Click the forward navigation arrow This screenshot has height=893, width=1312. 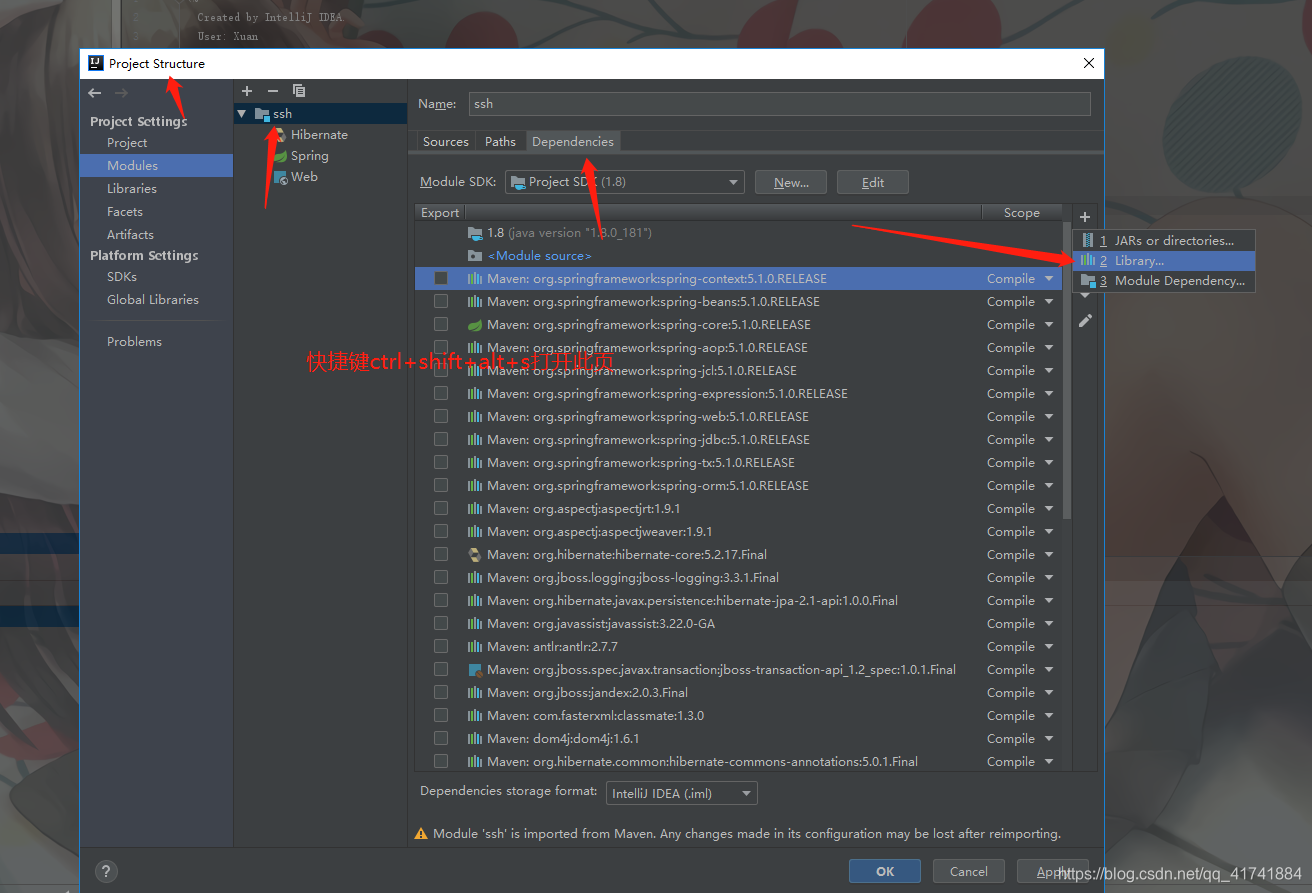point(121,93)
